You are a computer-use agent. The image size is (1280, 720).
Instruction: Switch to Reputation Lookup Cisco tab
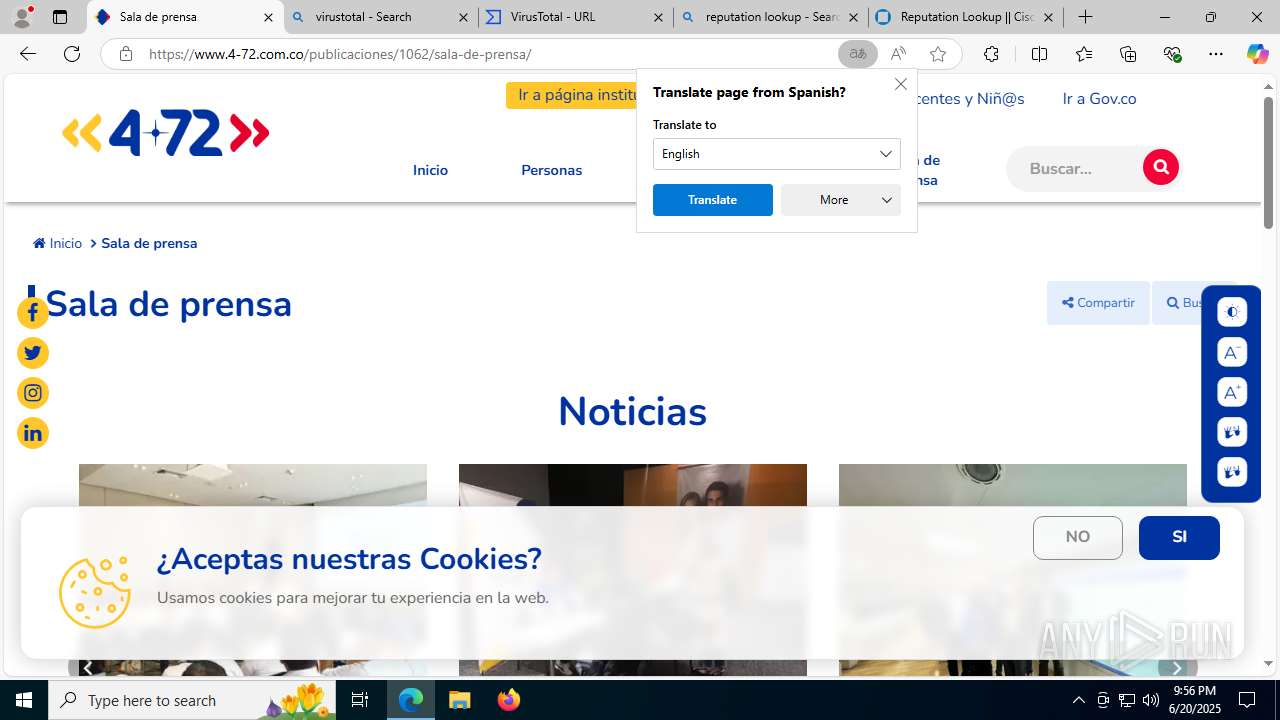click(x=965, y=17)
